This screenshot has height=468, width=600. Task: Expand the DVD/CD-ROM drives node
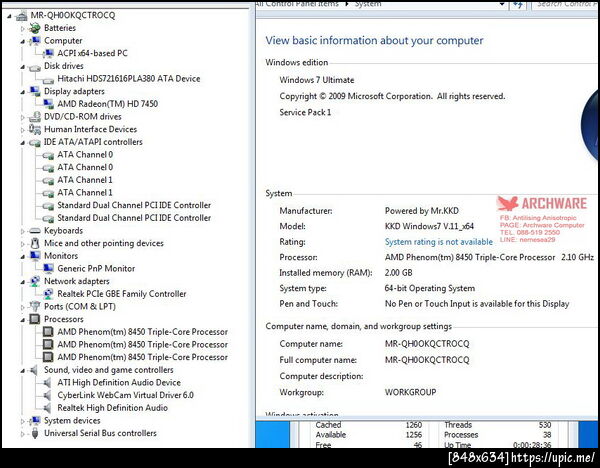23,117
